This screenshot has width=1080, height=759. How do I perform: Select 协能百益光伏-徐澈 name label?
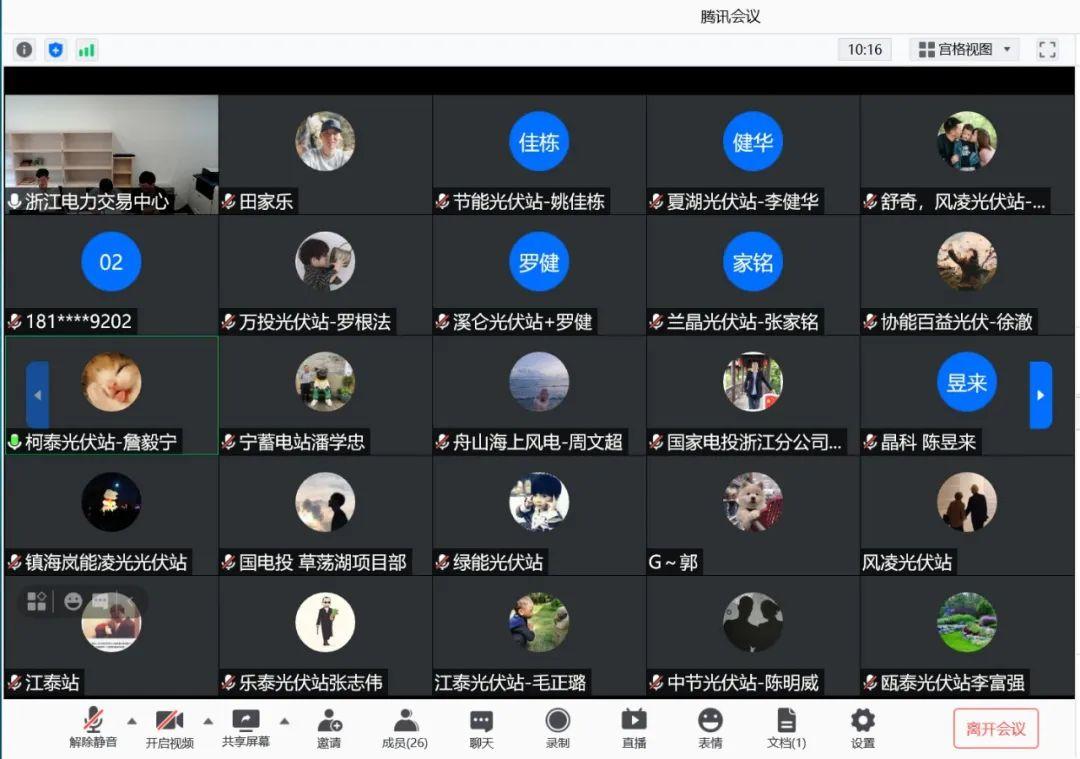pos(957,322)
